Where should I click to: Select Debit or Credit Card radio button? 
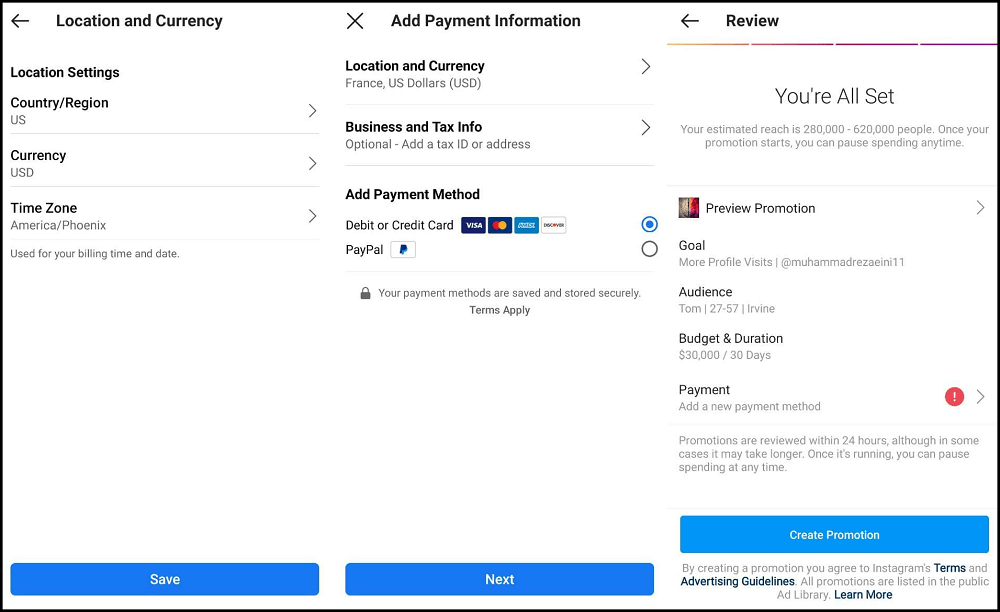tap(649, 225)
